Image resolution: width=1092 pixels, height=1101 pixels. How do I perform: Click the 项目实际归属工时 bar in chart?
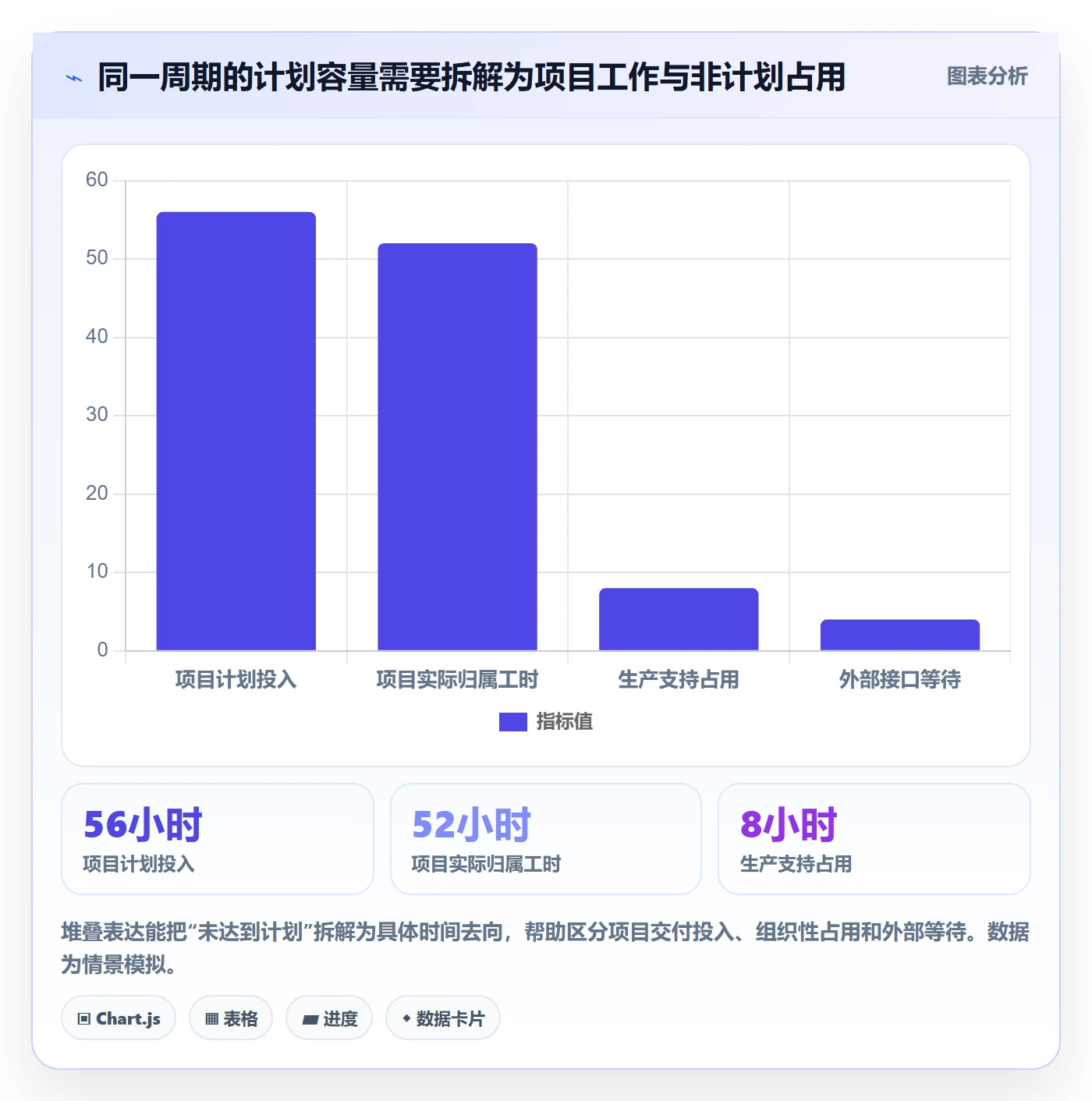pyautogui.click(x=458, y=447)
